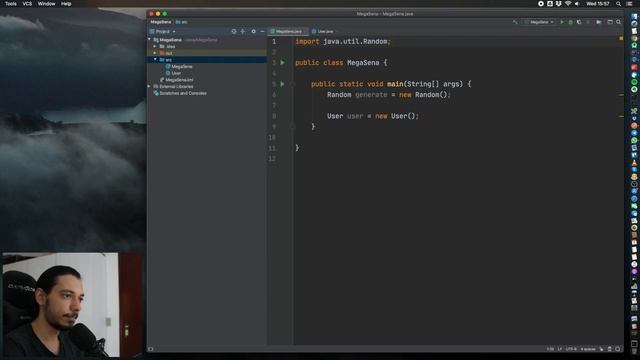Open the MegaSena run configuration dropdown
This screenshot has height=360, width=640.
click(540, 22)
